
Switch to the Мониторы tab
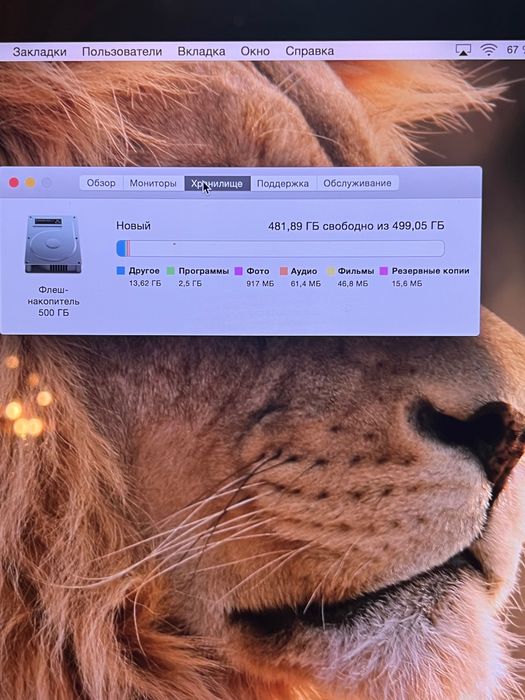tap(153, 183)
